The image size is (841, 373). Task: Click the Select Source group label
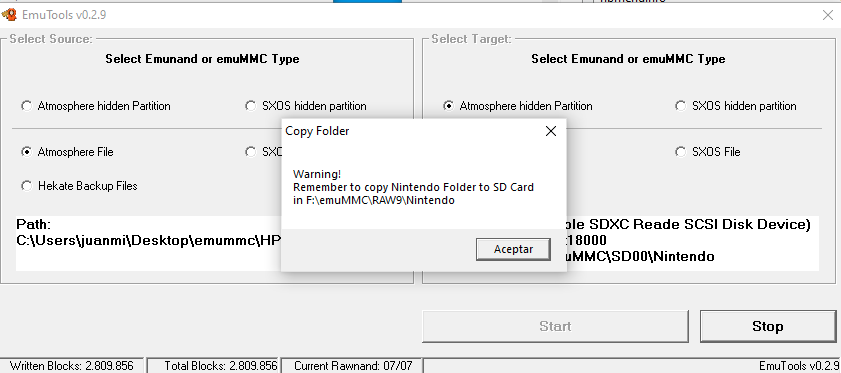coord(51,39)
